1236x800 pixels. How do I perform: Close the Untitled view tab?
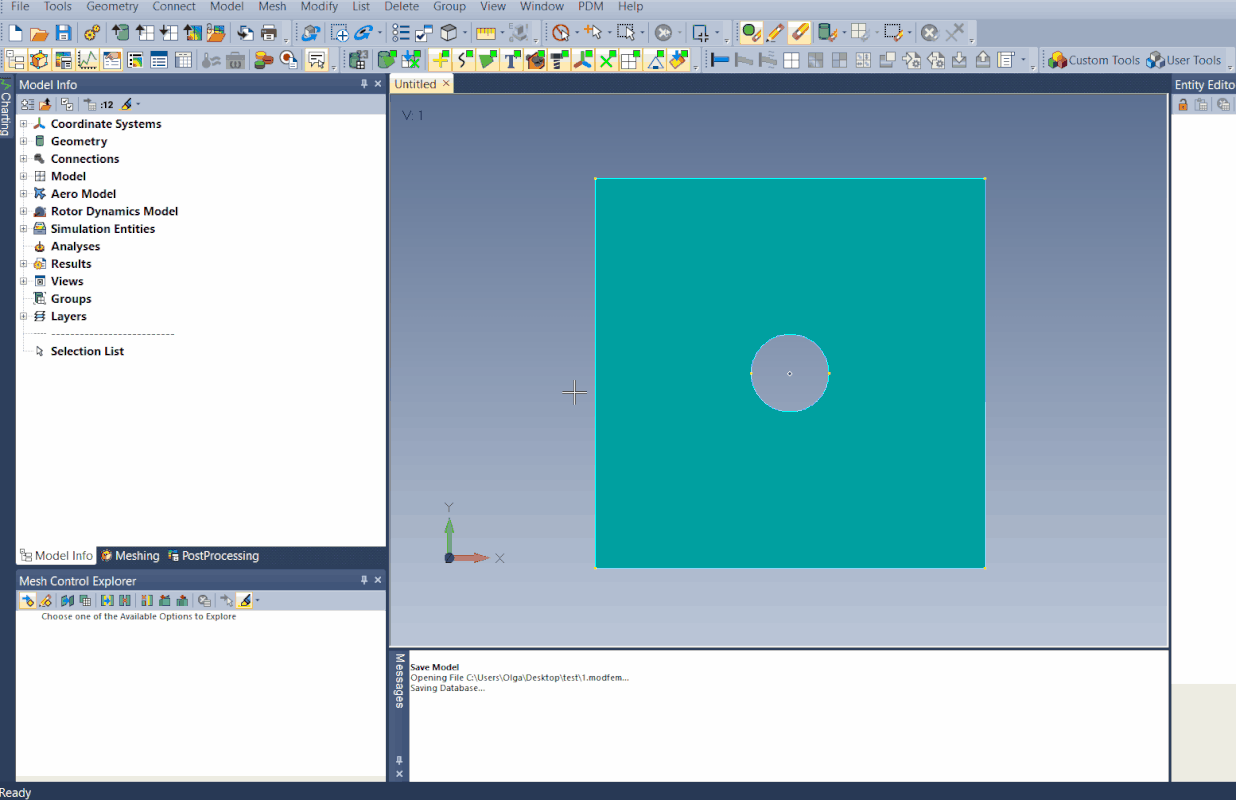(x=446, y=84)
